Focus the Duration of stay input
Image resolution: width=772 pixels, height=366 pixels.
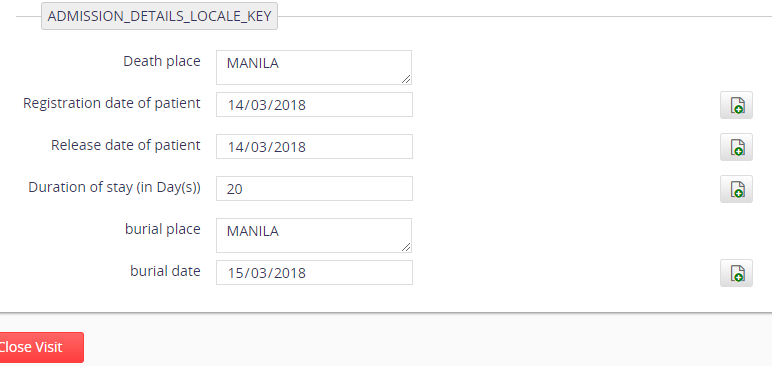[x=314, y=188]
